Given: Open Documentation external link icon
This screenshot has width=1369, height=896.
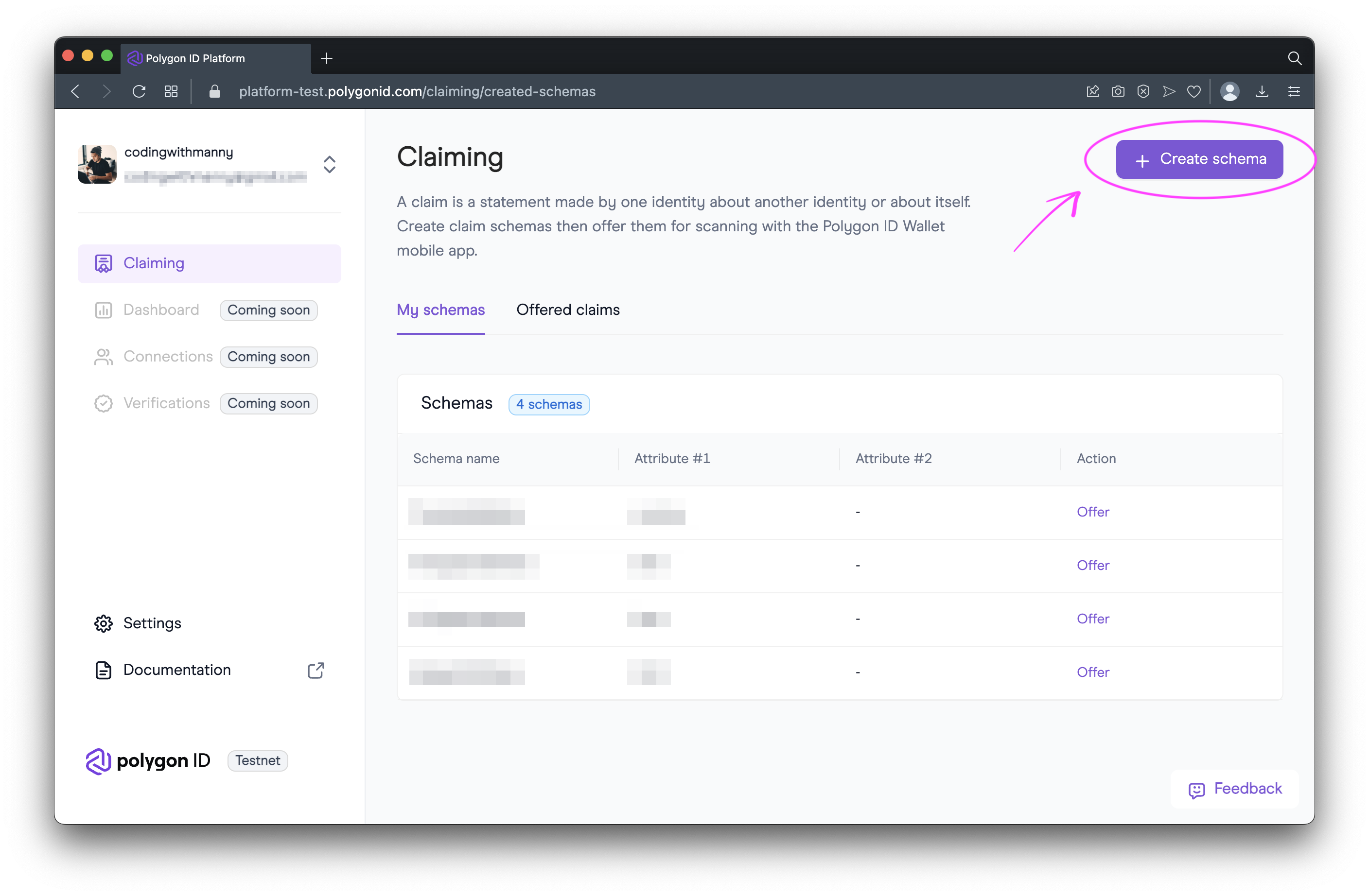Looking at the screenshot, I should [316, 671].
